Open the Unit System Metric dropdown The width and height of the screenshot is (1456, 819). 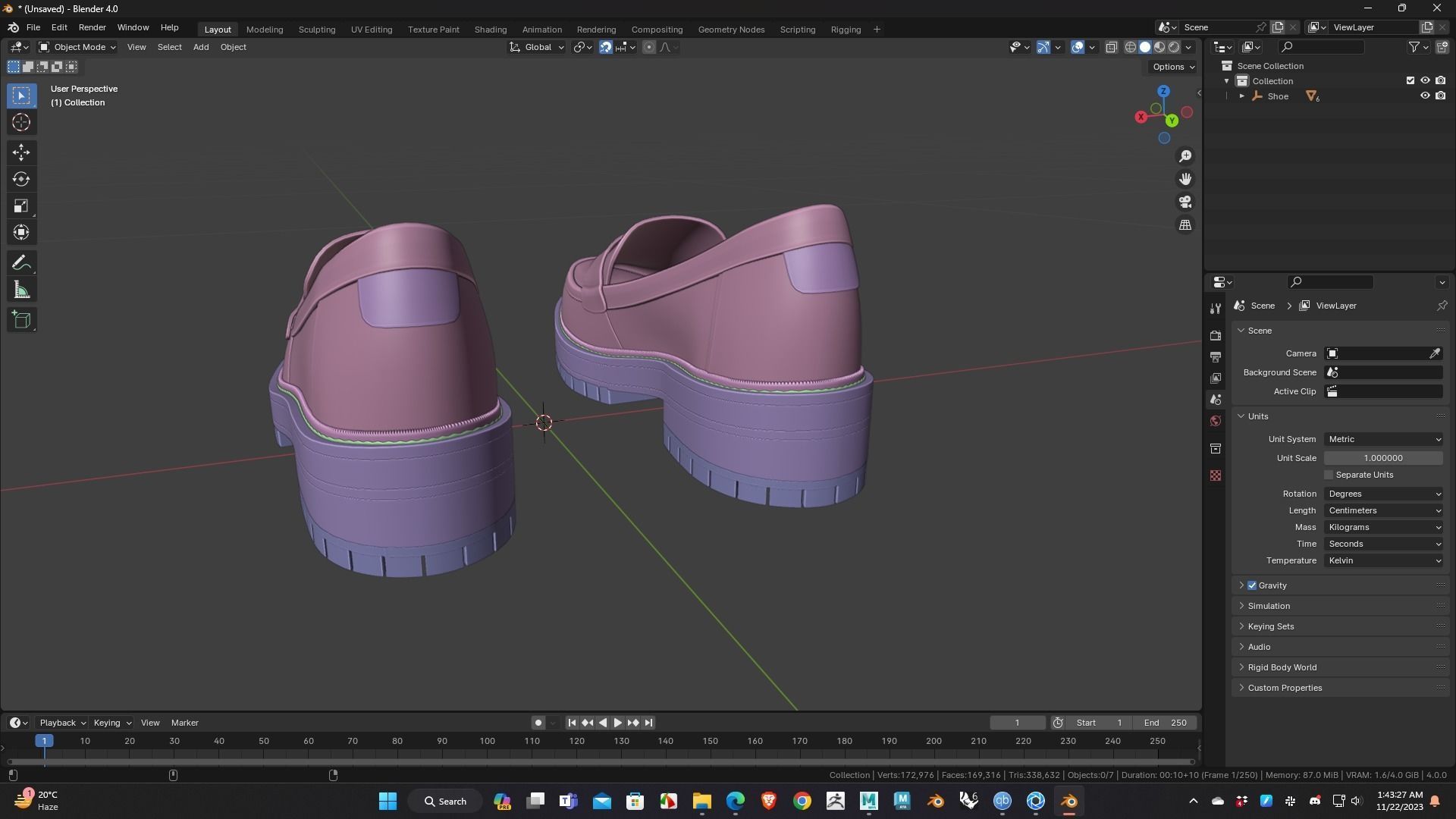coord(1384,439)
